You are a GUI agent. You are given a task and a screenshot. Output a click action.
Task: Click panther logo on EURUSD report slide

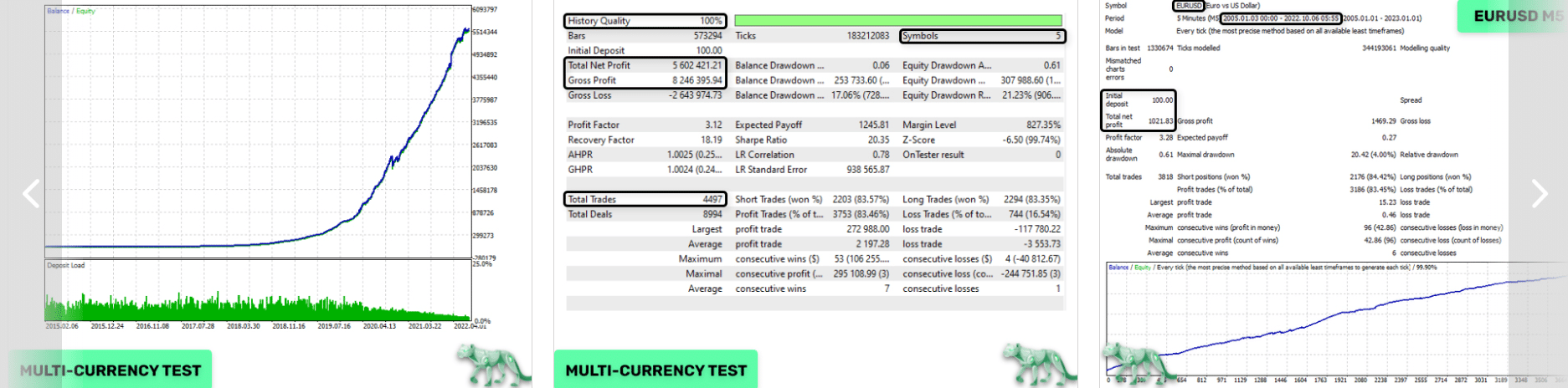1132,365
